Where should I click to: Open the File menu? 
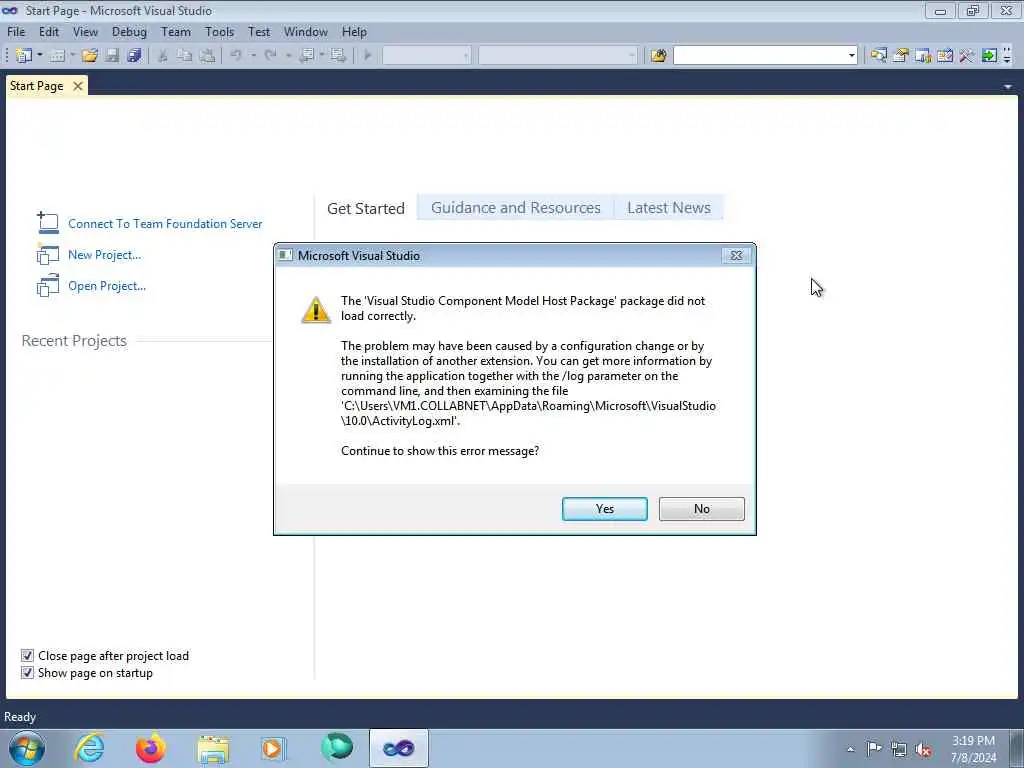click(16, 31)
